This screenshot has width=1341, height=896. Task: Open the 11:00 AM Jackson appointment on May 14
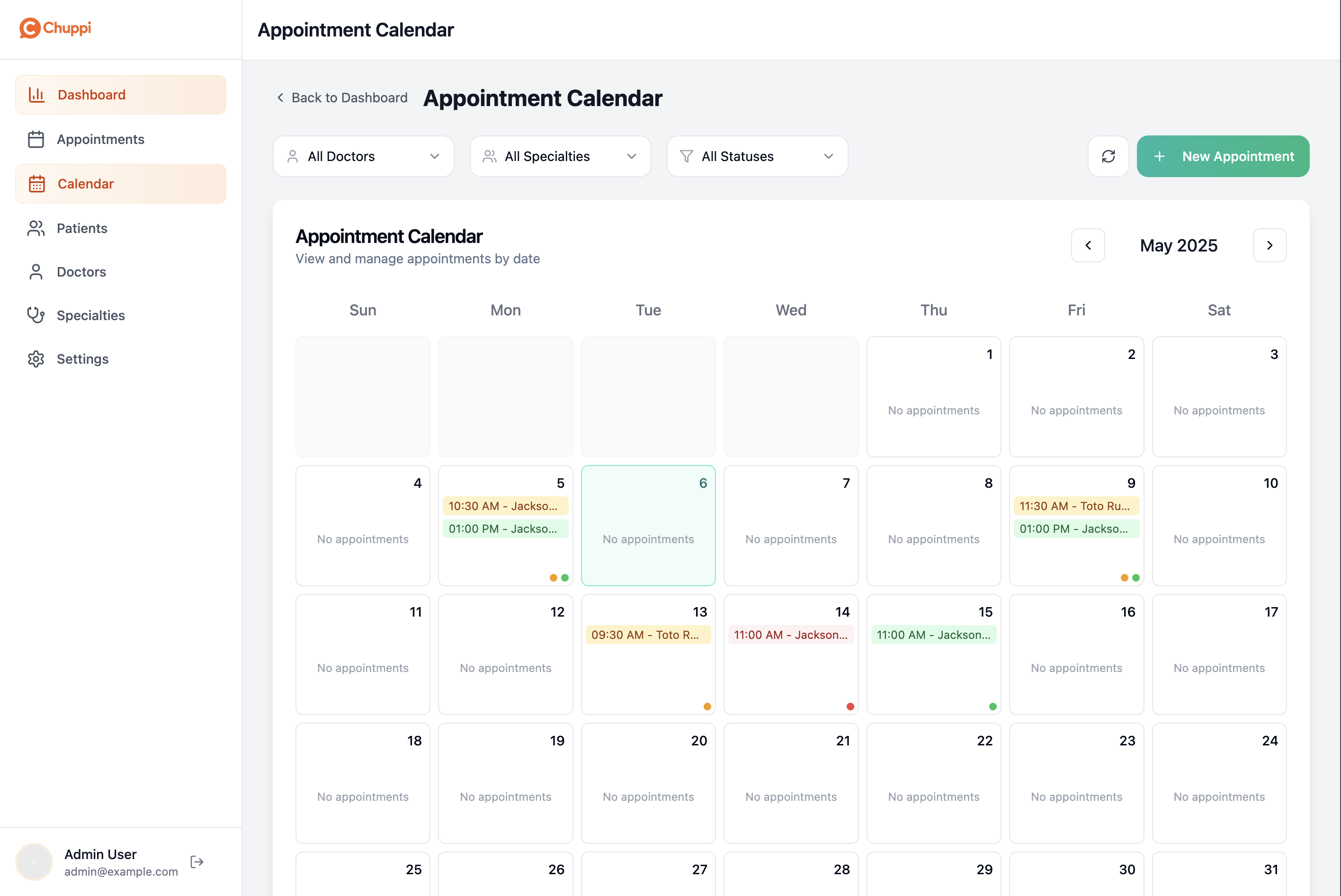pos(791,634)
